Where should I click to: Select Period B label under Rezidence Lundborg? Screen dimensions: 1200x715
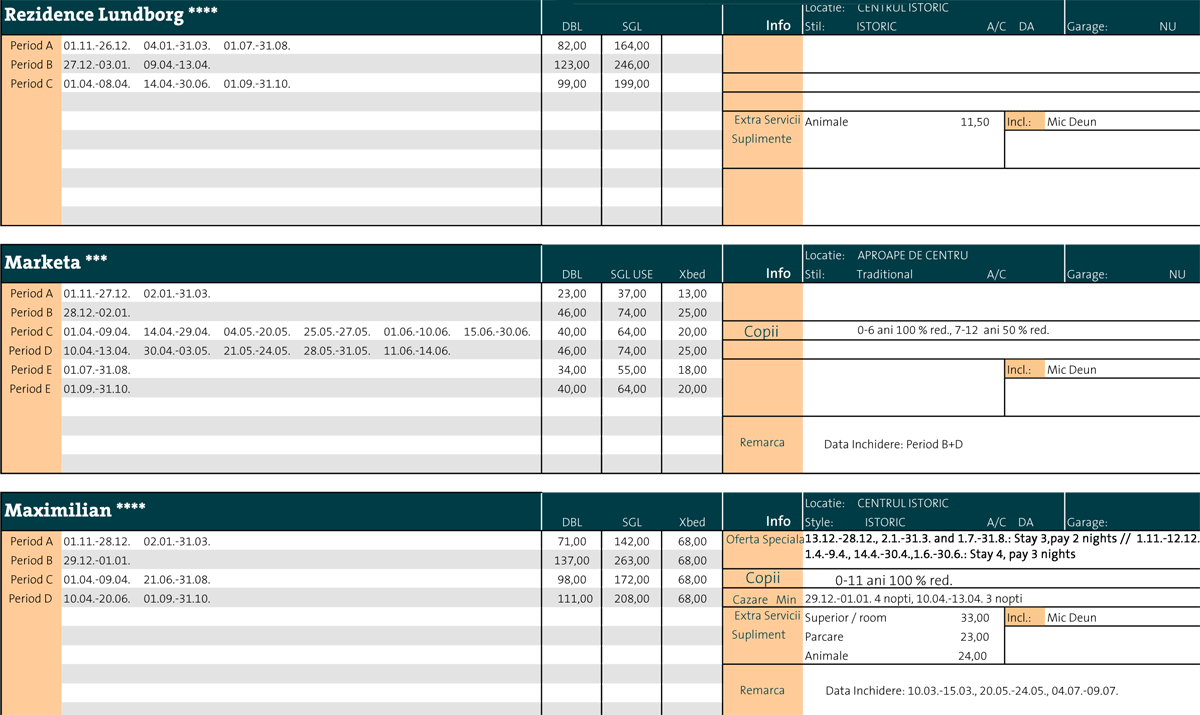[x=31, y=65]
